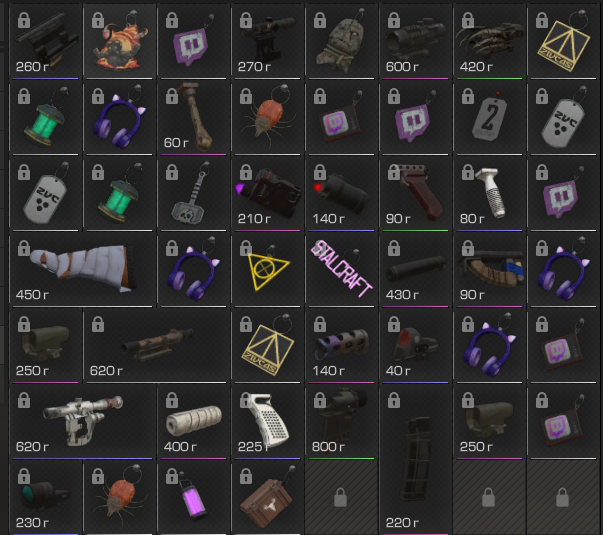Choose the 450 g white wrapped stock

click(83, 269)
